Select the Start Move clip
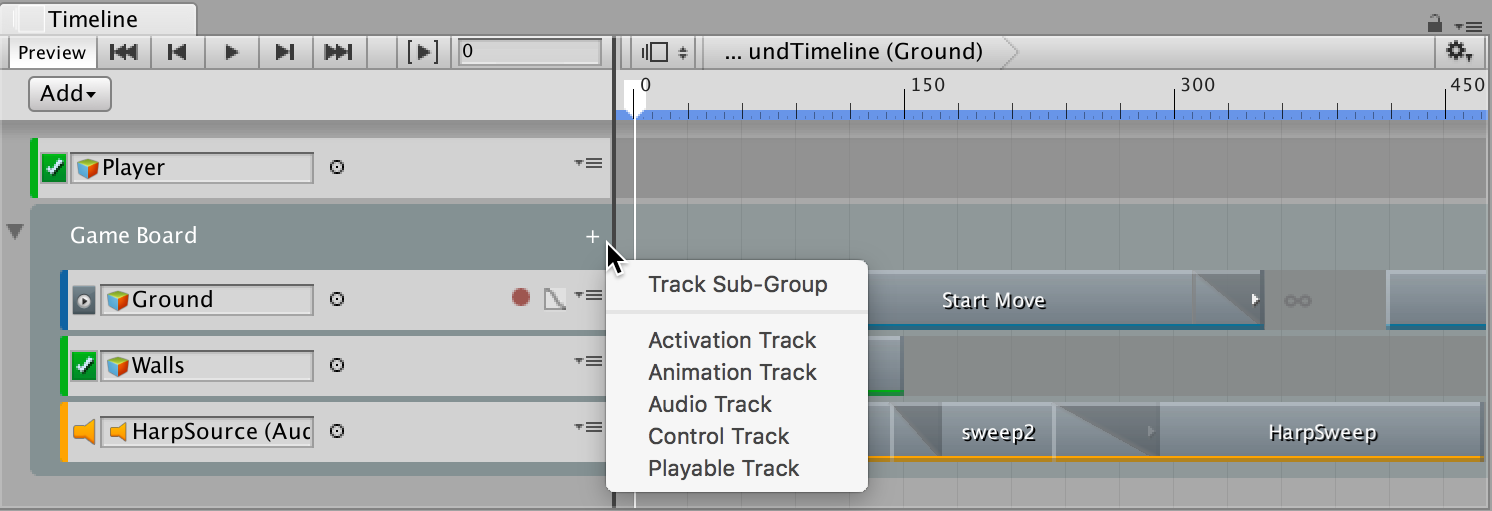The height and width of the screenshot is (511, 1492). pyautogui.click(x=1030, y=299)
